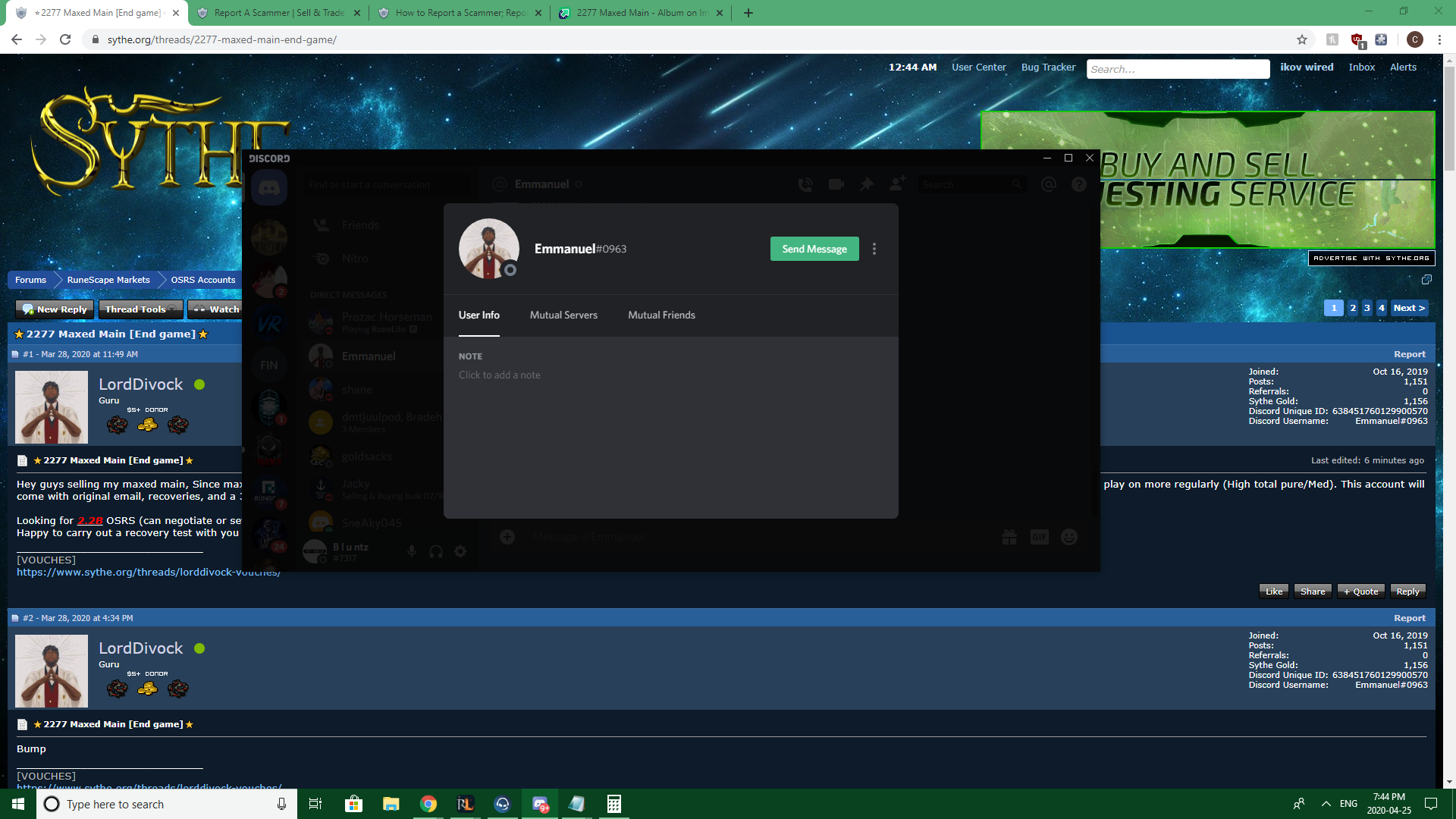Show hidden system tray icons
1456x819 pixels.
[1326, 804]
